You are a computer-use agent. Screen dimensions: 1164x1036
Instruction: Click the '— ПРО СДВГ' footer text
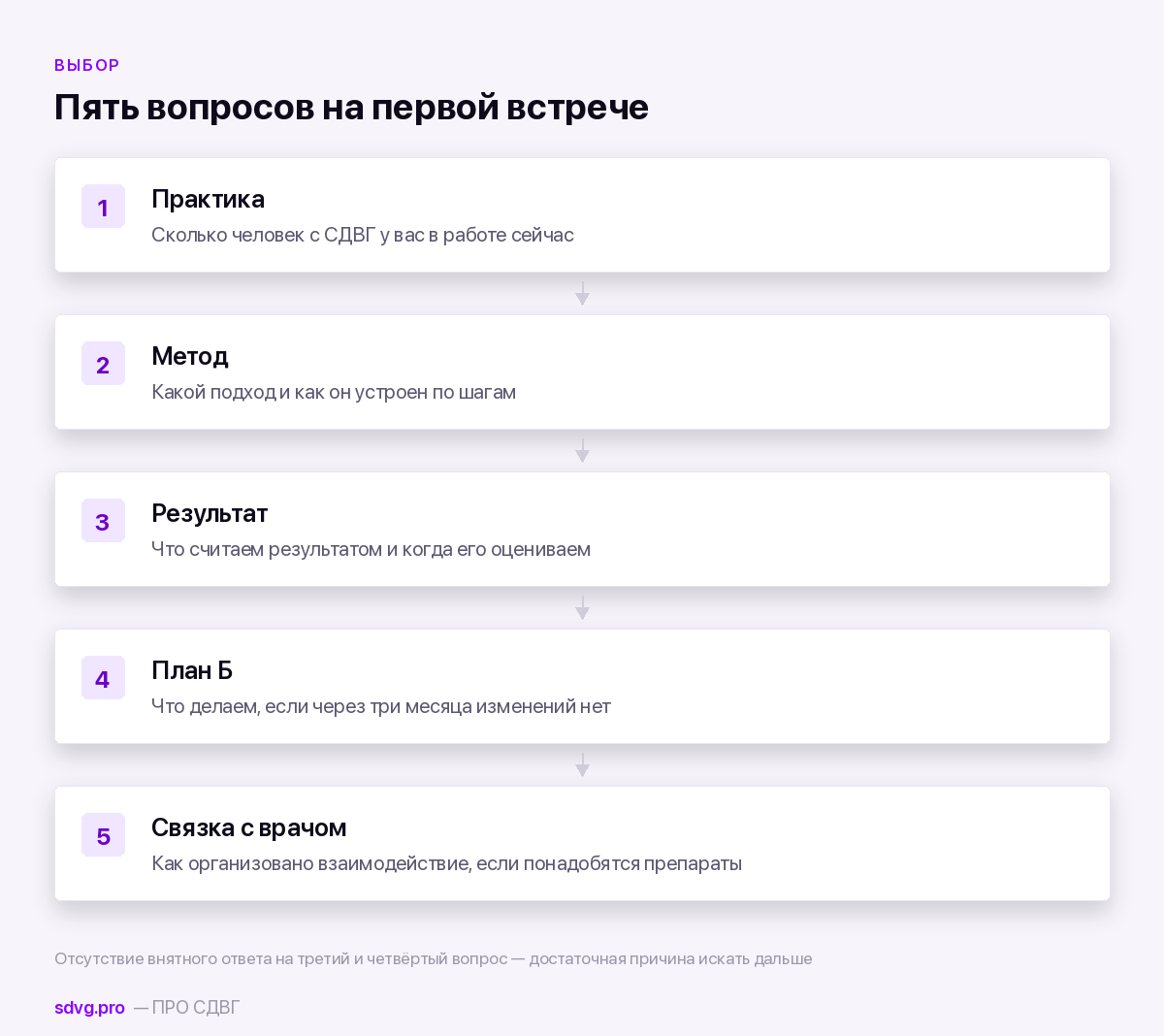pos(186,1008)
